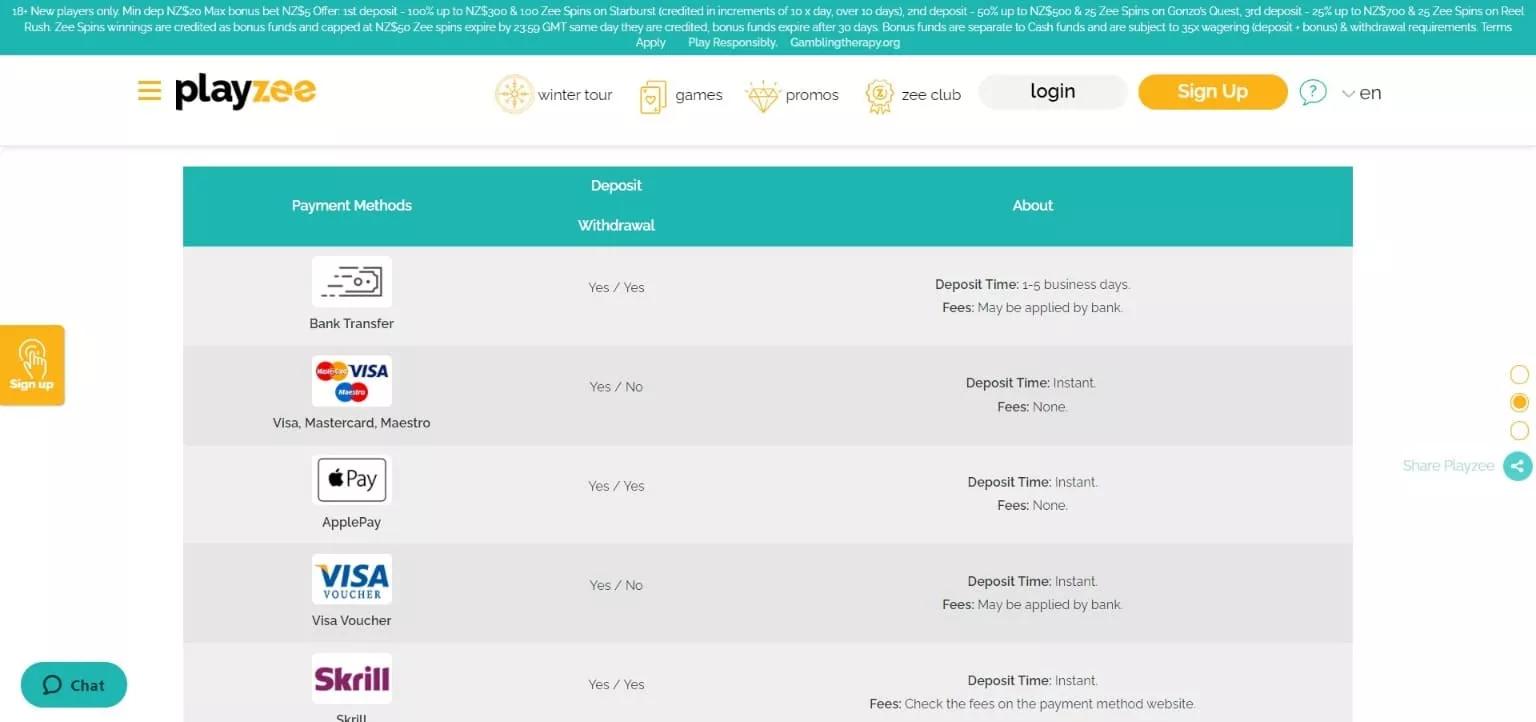Open the Gamblingtherapy.org link
This screenshot has height=722, width=1536.
pyautogui.click(x=845, y=43)
